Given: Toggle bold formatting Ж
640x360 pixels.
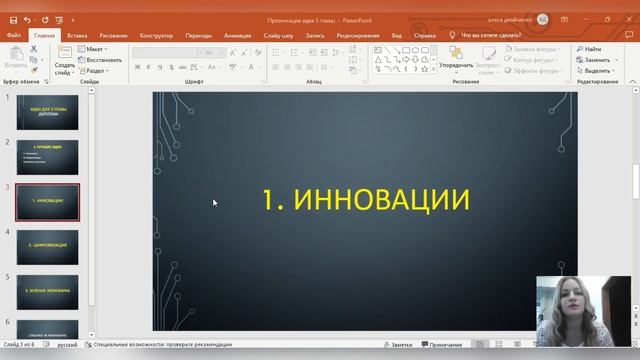Looking at the screenshot, I should pyautogui.click(x=138, y=67).
